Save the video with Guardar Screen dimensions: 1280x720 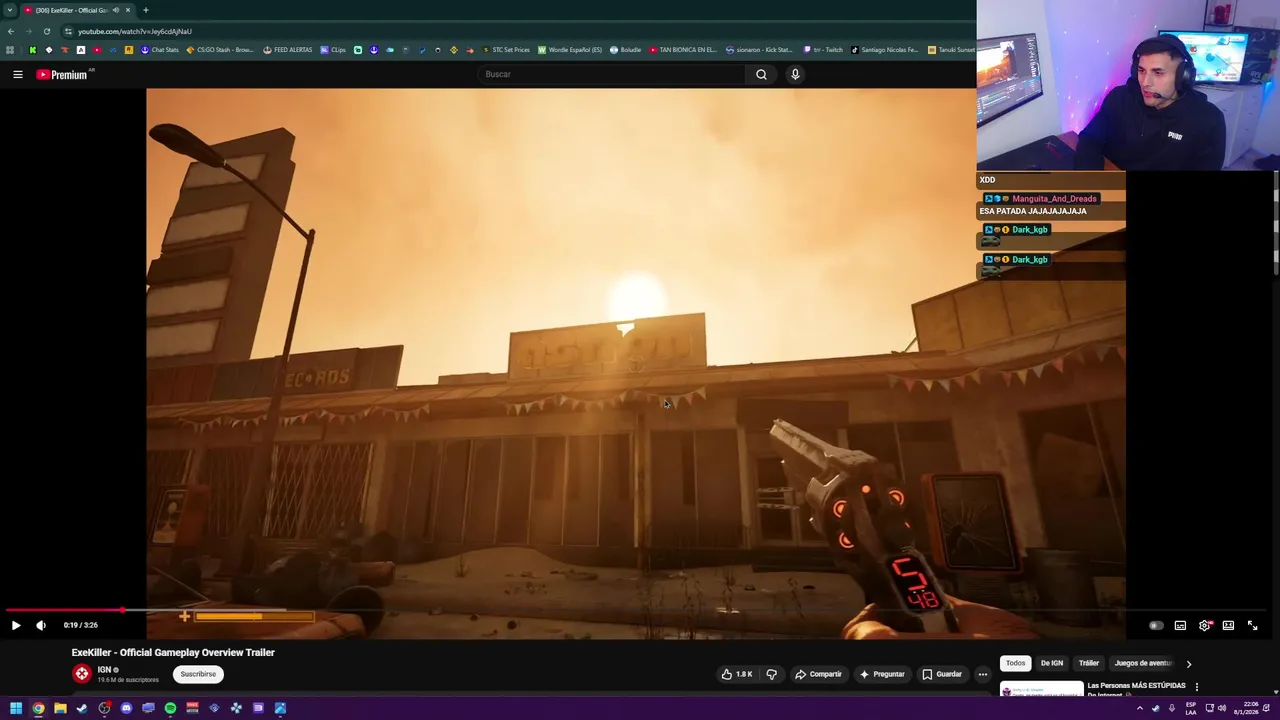942,674
